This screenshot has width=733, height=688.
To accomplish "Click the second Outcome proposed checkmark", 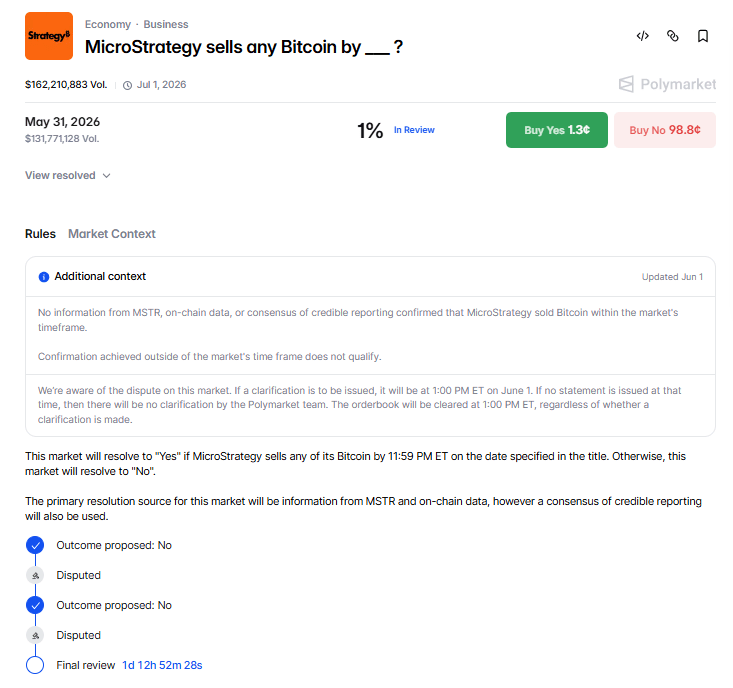I will 35,605.
